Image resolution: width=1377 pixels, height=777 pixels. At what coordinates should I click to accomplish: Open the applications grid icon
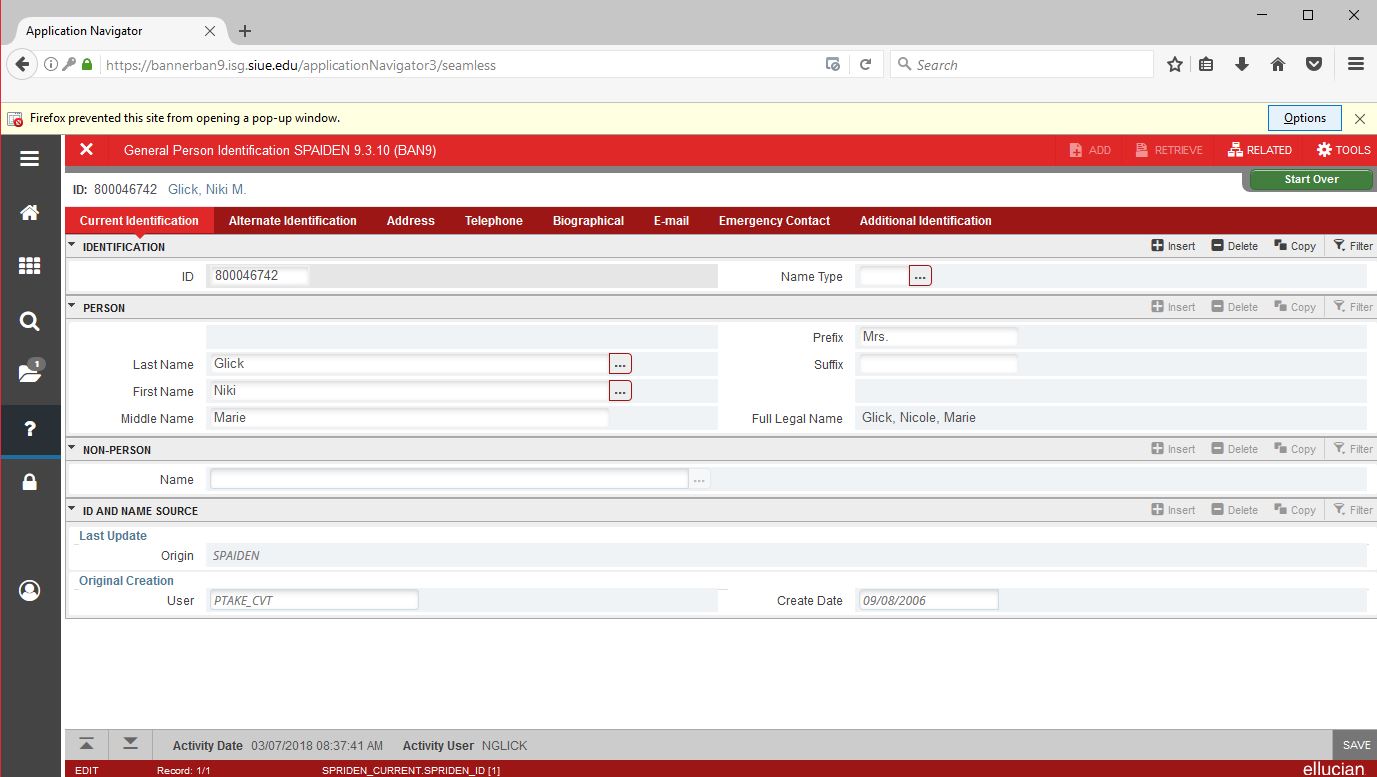pos(30,266)
